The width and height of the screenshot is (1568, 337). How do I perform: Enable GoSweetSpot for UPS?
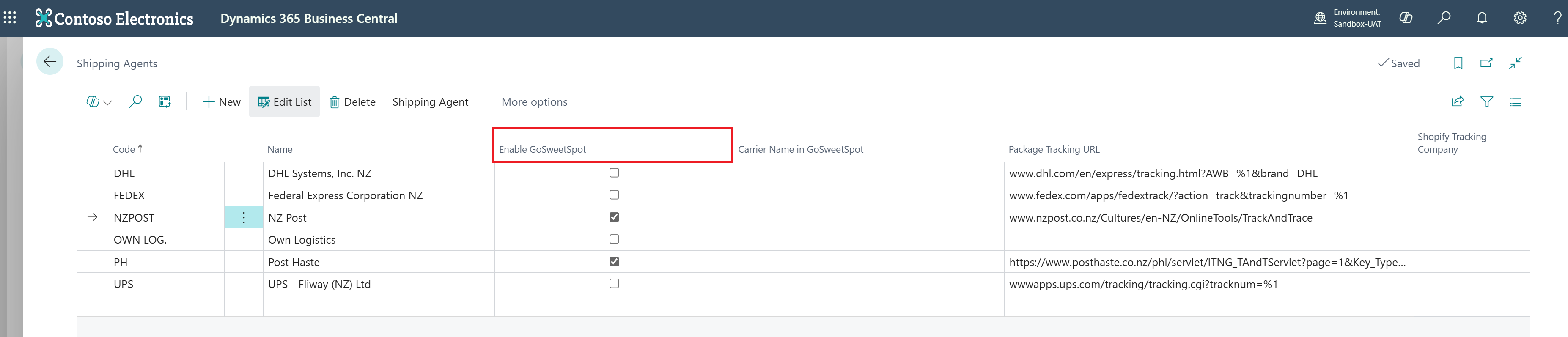(x=614, y=283)
